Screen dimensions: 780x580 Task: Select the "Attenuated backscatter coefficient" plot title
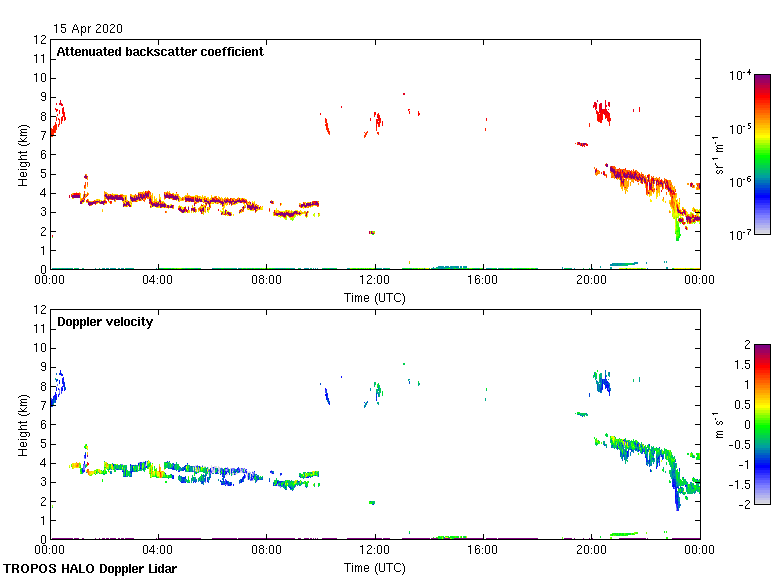160,52
